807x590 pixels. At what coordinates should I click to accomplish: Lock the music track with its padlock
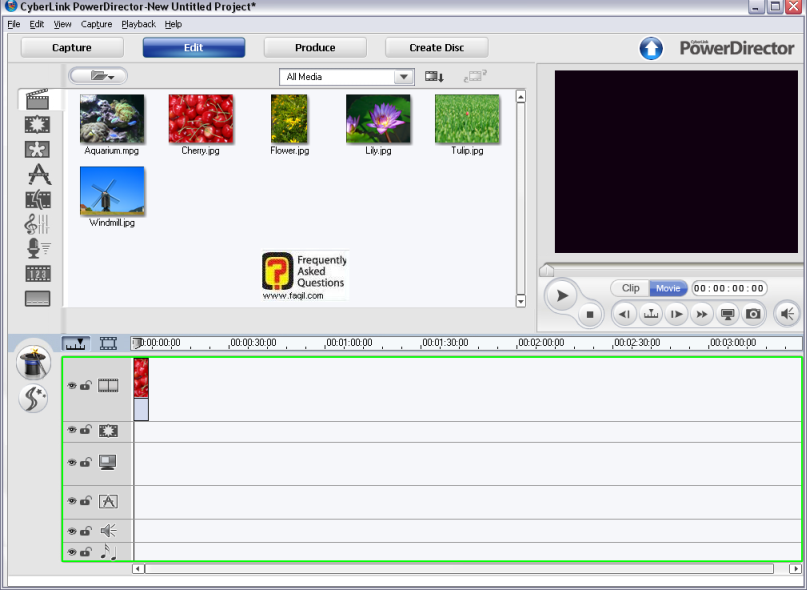click(x=86, y=551)
